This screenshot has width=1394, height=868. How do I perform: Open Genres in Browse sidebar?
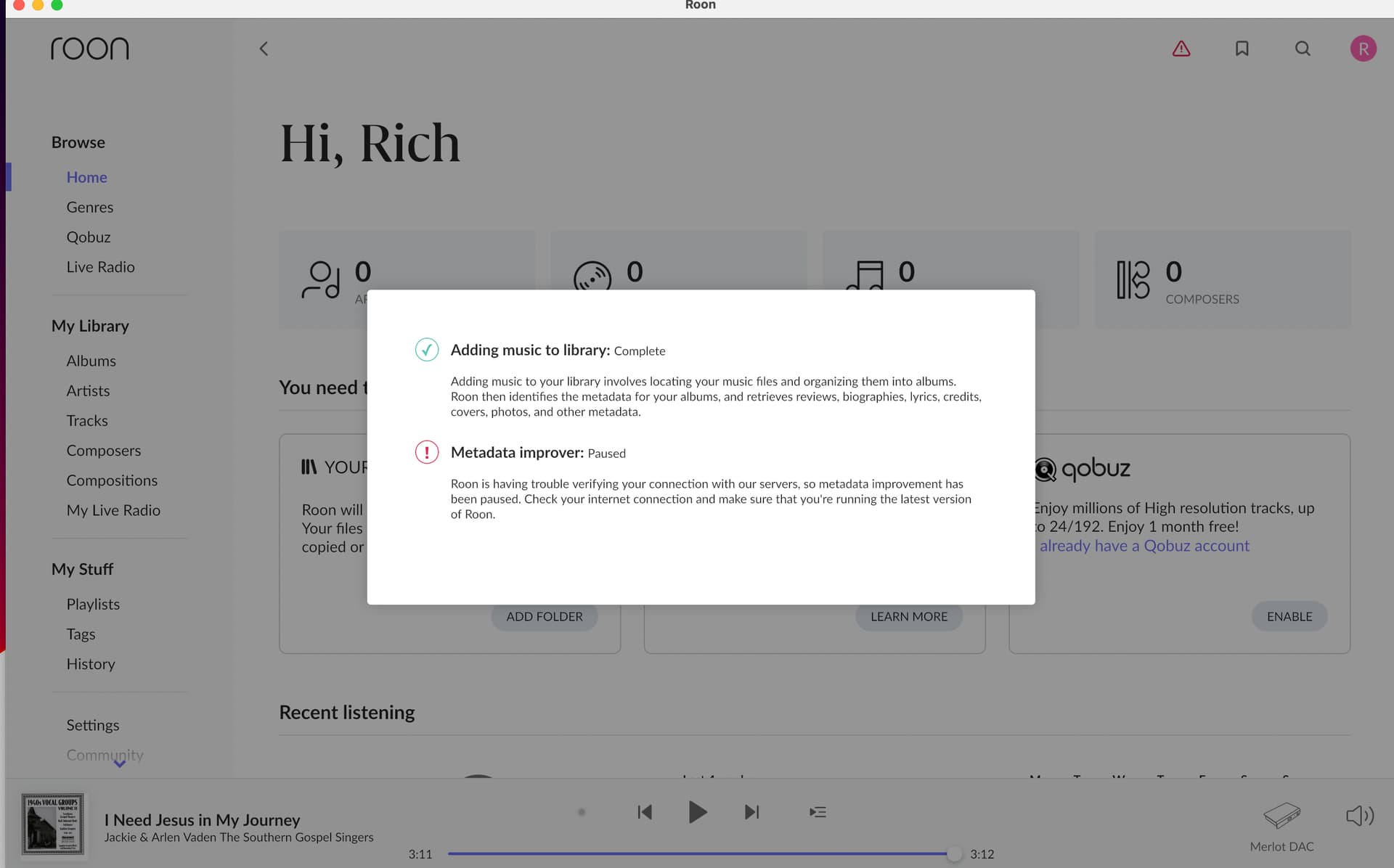coord(90,208)
